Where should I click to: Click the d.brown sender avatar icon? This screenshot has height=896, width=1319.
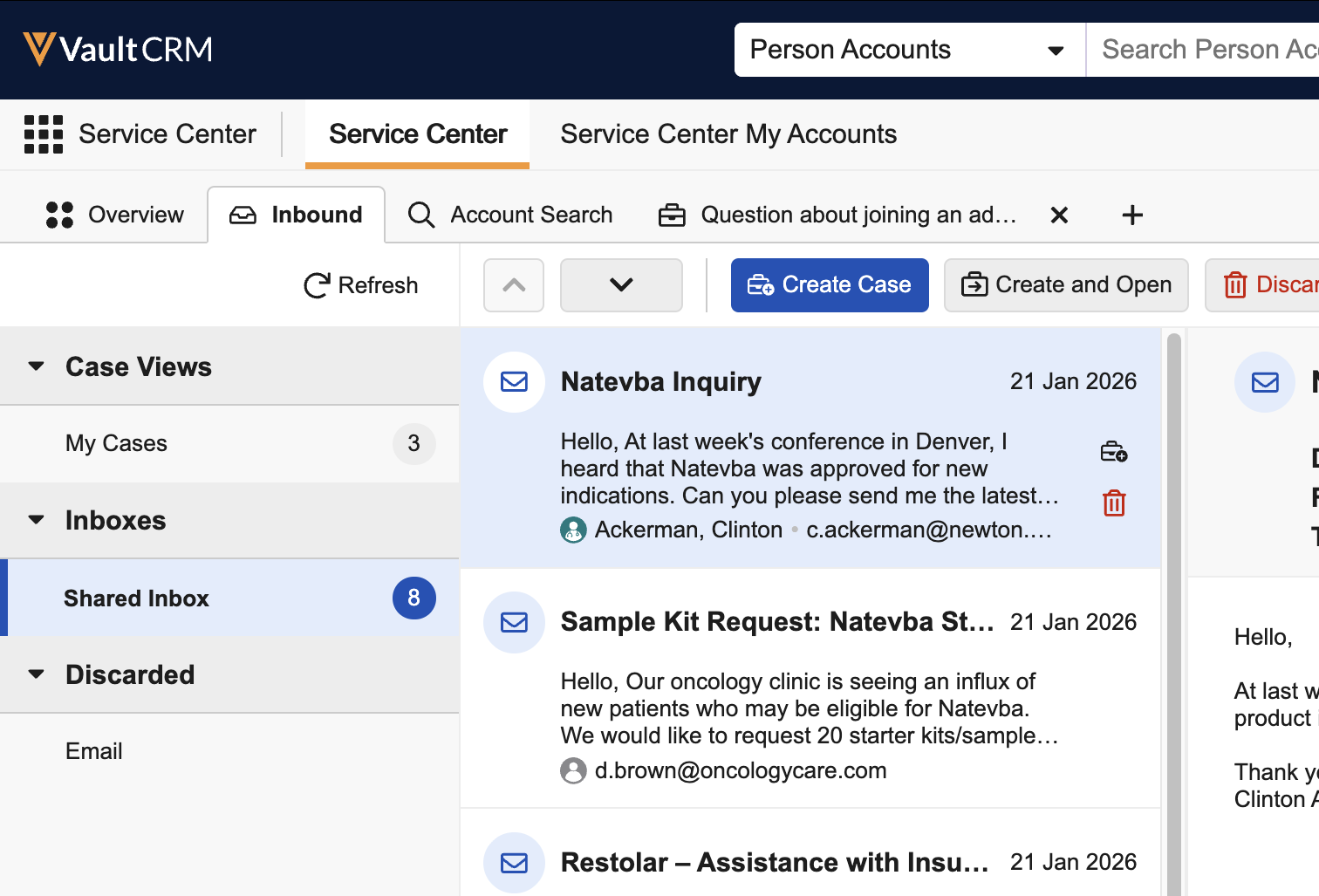573,770
